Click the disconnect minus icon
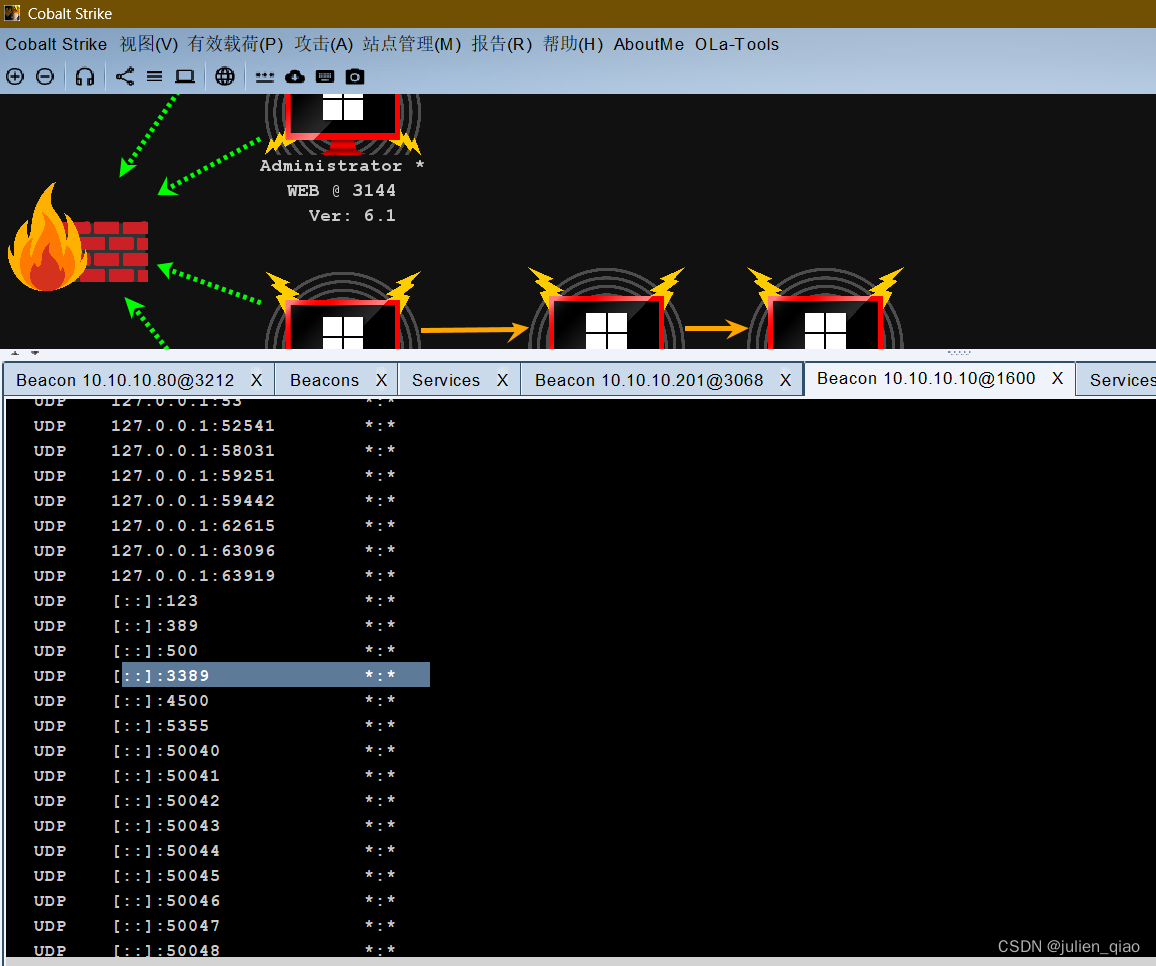Viewport: 1156px width, 966px height. [x=45, y=77]
